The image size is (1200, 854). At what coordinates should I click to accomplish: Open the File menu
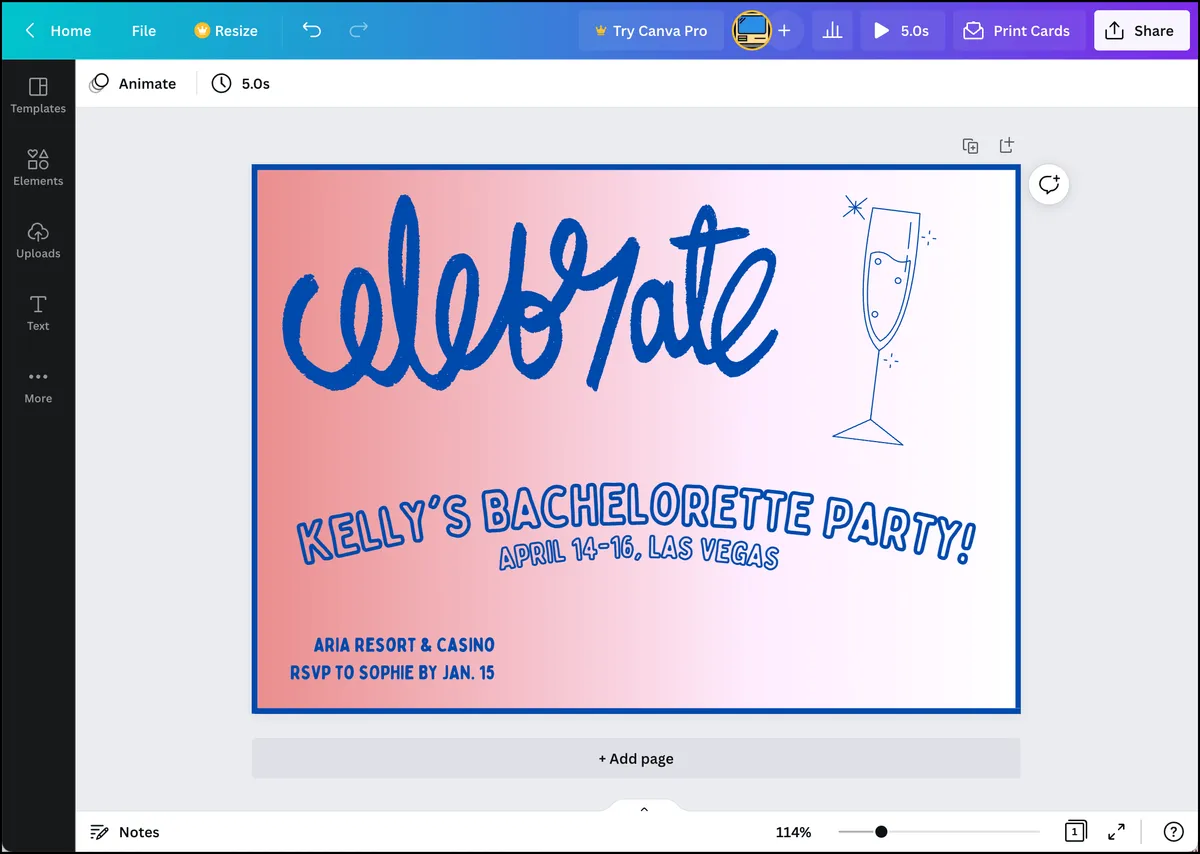click(x=144, y=31)
